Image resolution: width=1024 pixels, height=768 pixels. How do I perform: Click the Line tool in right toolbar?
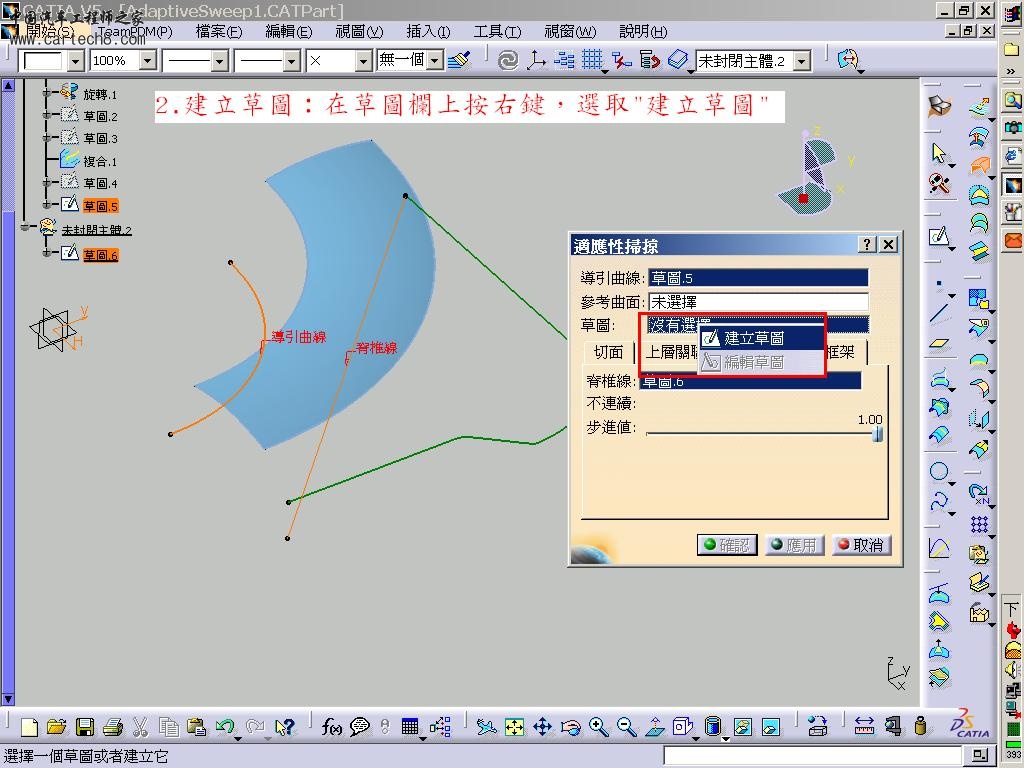(x=939, y=313)
